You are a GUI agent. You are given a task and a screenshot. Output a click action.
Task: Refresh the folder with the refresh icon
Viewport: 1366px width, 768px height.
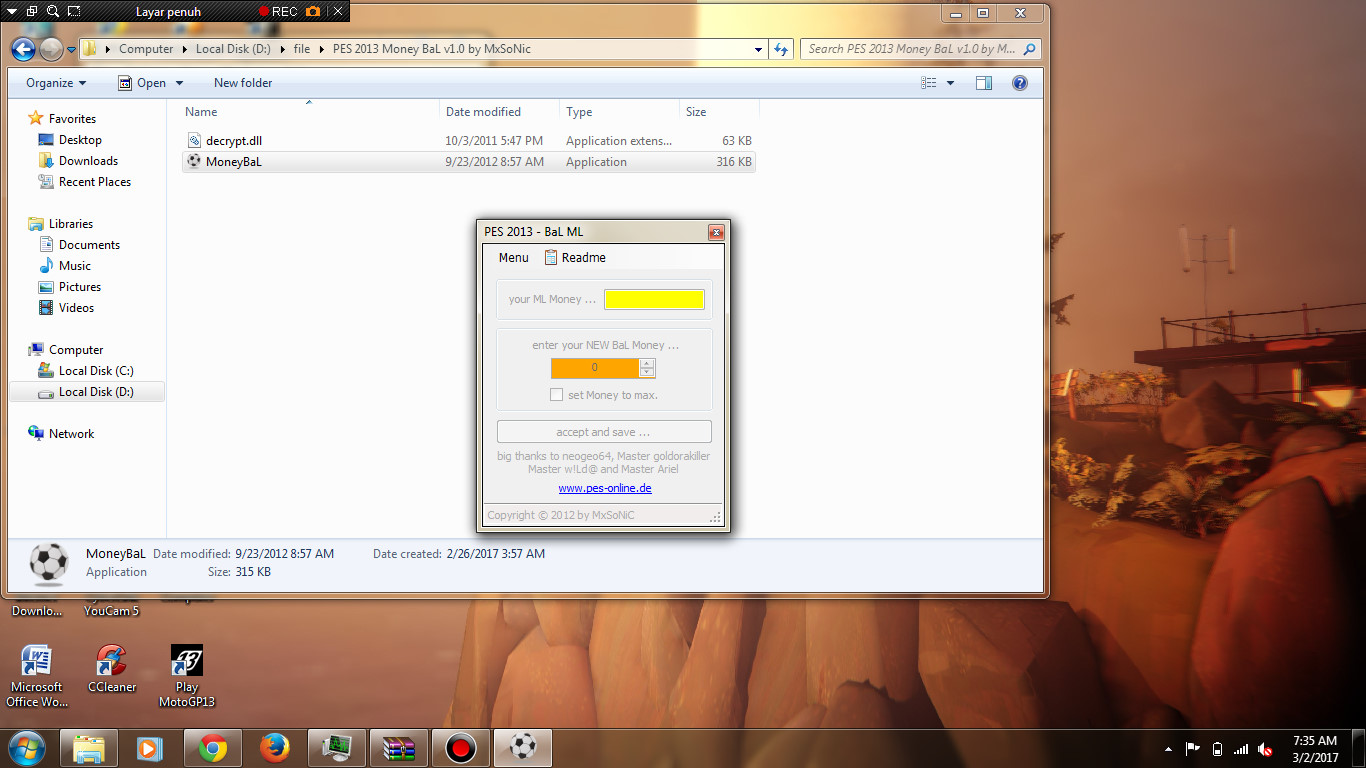[x=782, y=49]
